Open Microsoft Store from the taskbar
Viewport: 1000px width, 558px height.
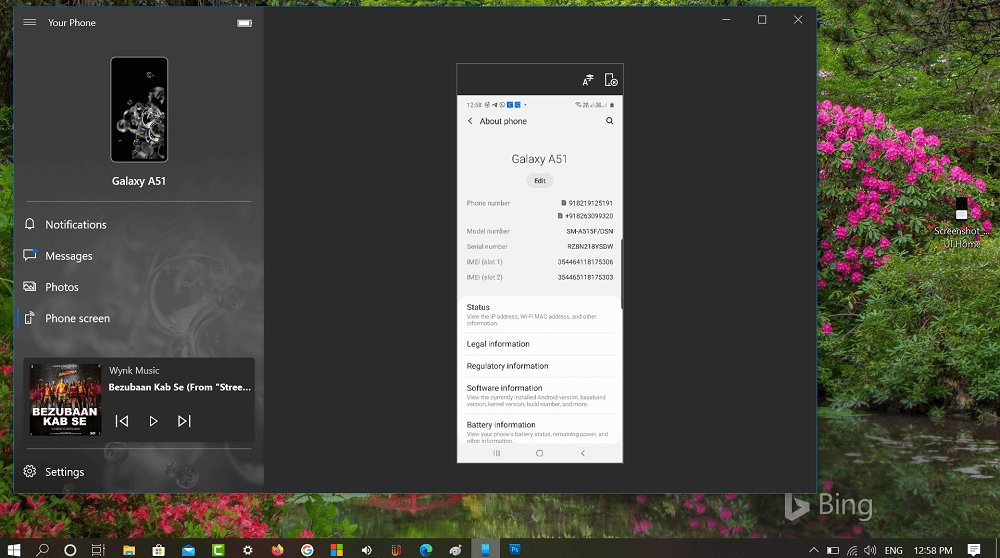[159, 550]
